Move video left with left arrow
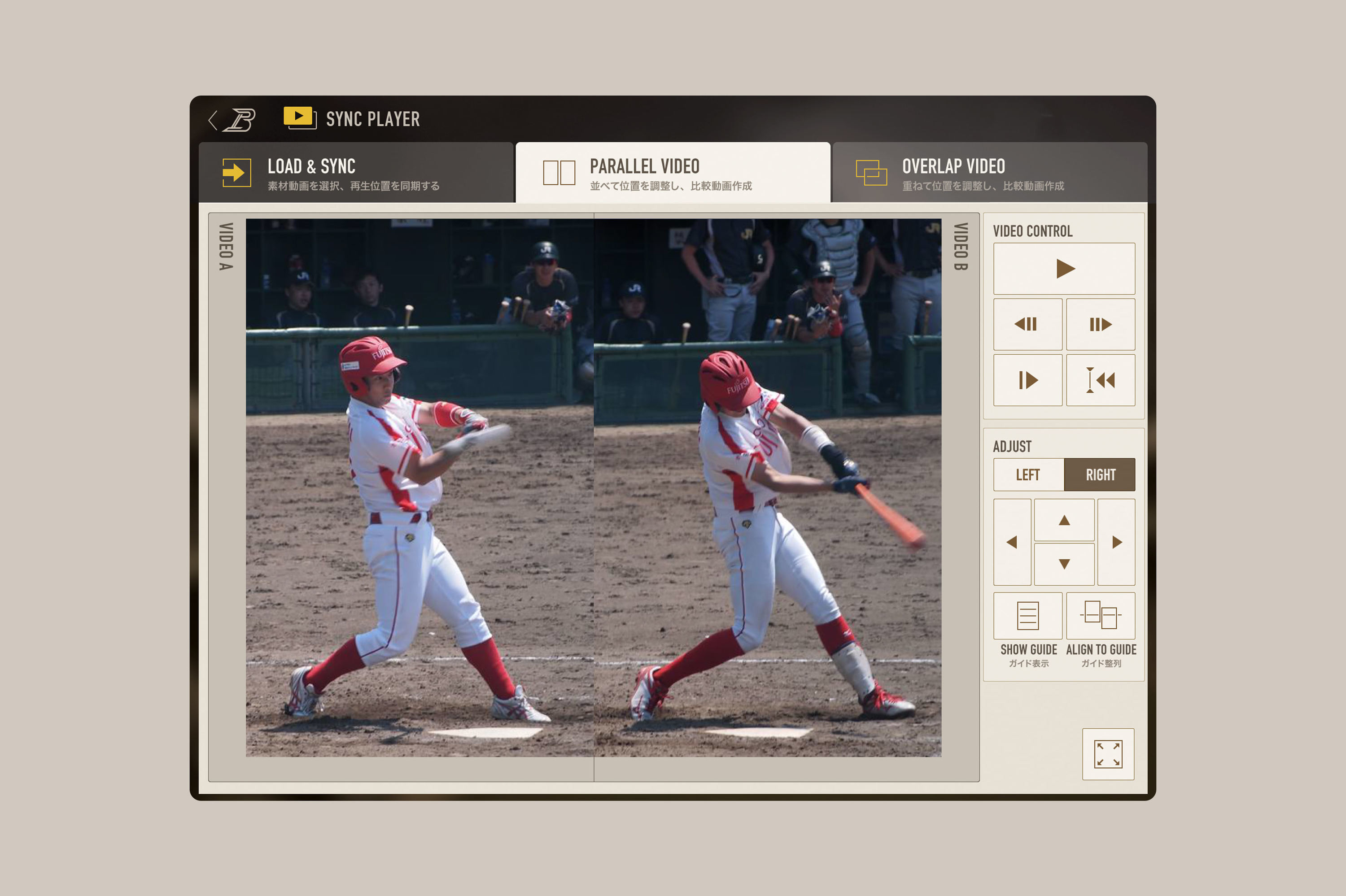 coord(1012,542)
